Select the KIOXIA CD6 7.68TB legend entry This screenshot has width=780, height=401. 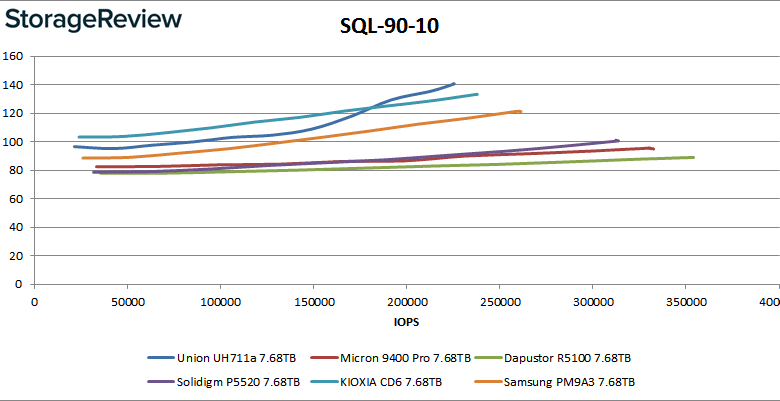coord(376,382)
